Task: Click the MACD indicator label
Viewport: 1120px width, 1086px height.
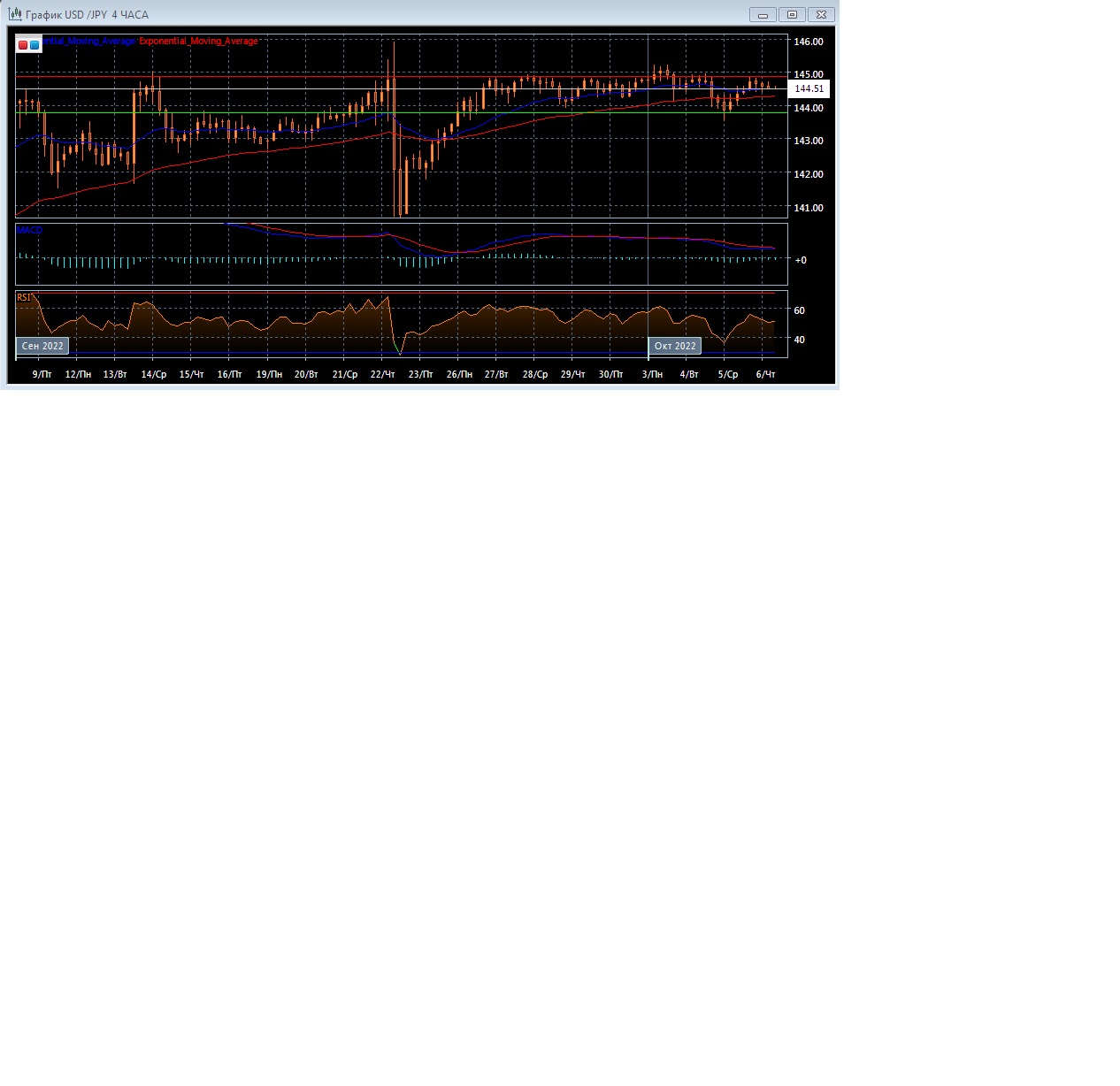Action: (29, 230)
